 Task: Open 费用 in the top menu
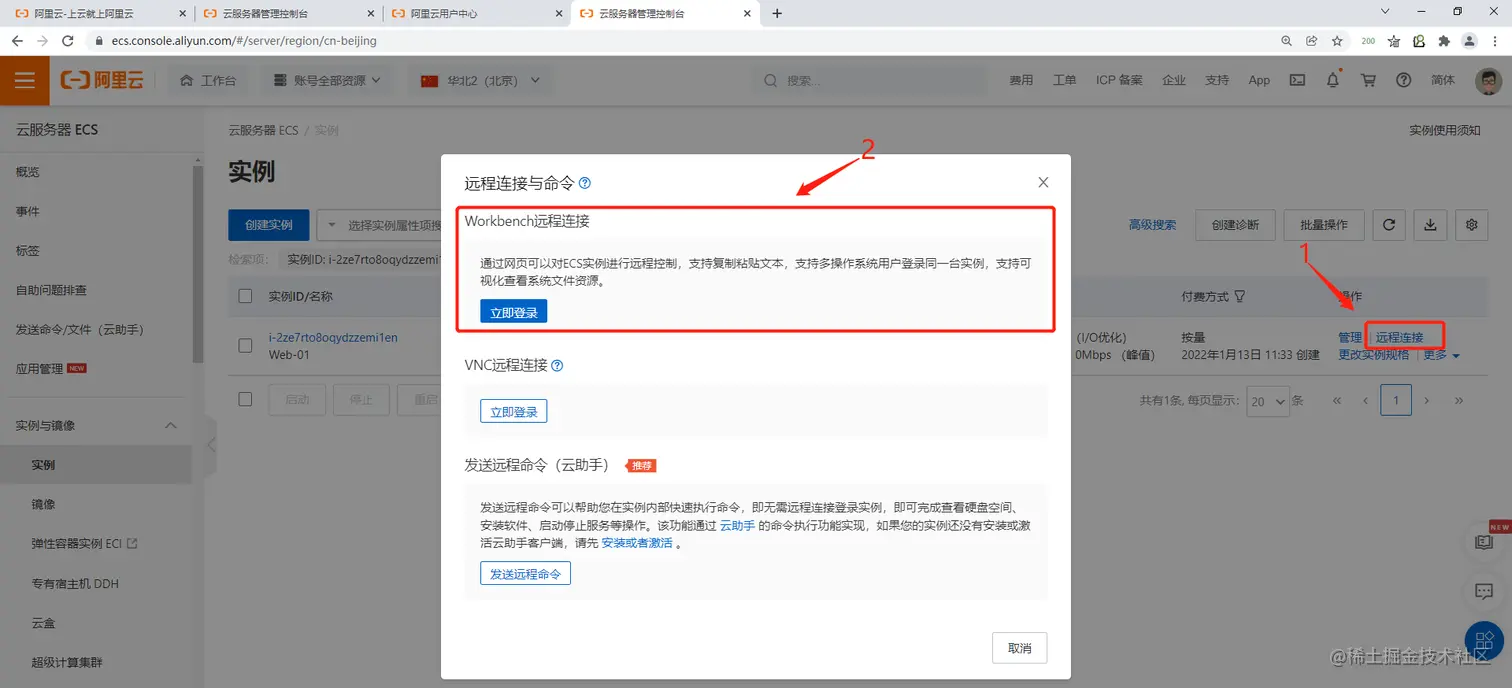click(x=1021, y=80)
